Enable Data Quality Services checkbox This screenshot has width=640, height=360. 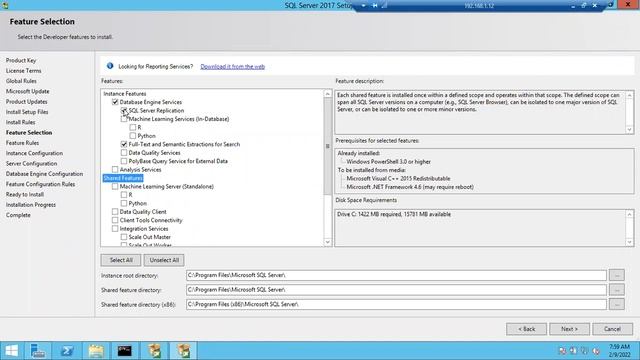124,153
